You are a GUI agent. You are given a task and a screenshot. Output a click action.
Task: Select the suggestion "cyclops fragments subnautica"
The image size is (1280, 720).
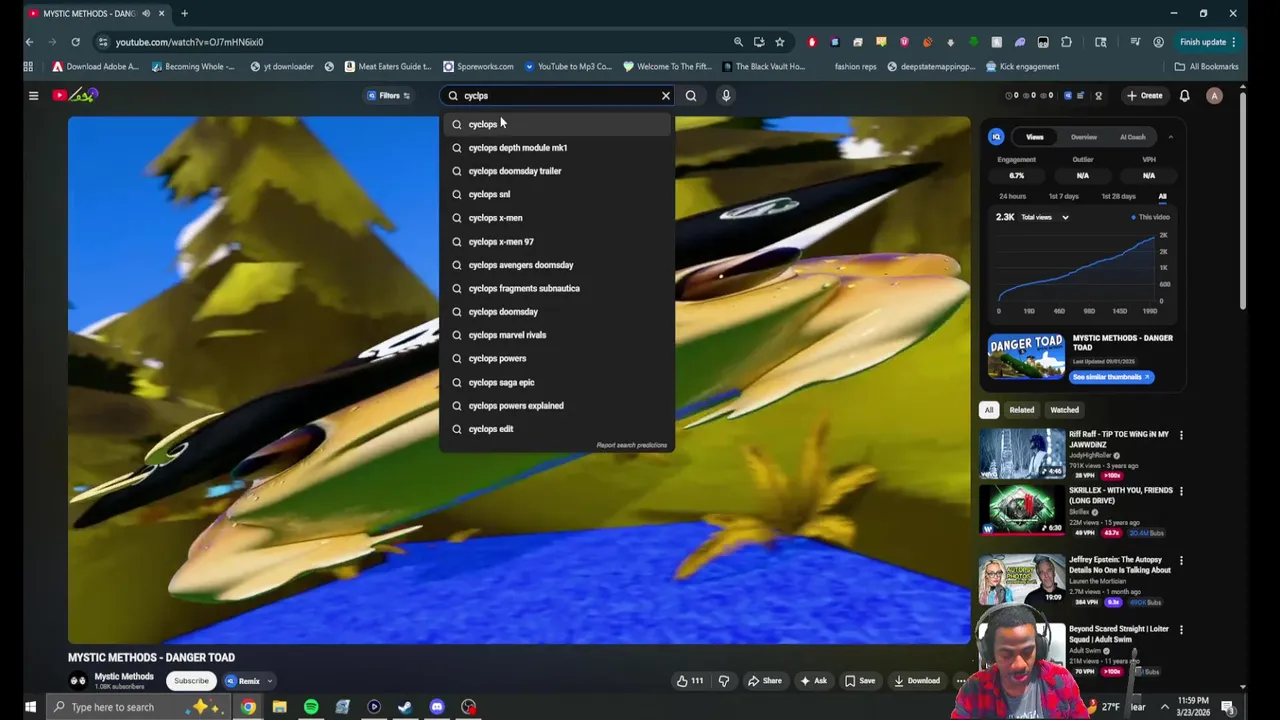[557, 288]
